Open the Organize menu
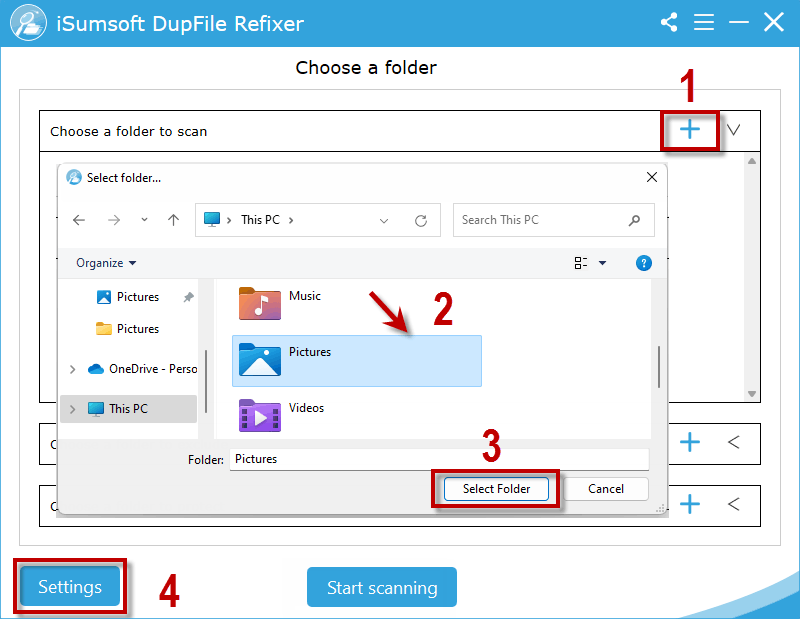This screenshot has width=800, height=619. point(106,263)
